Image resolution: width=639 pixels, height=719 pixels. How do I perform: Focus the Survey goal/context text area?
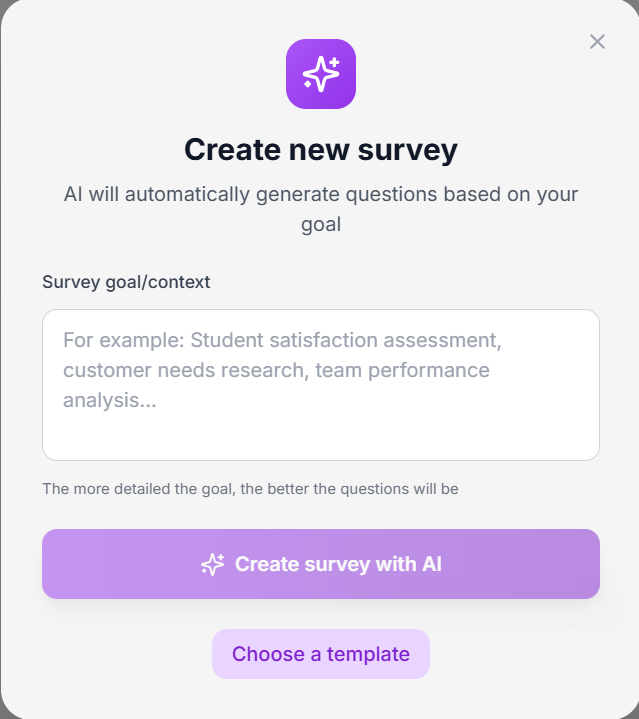[x=321, y=385]
